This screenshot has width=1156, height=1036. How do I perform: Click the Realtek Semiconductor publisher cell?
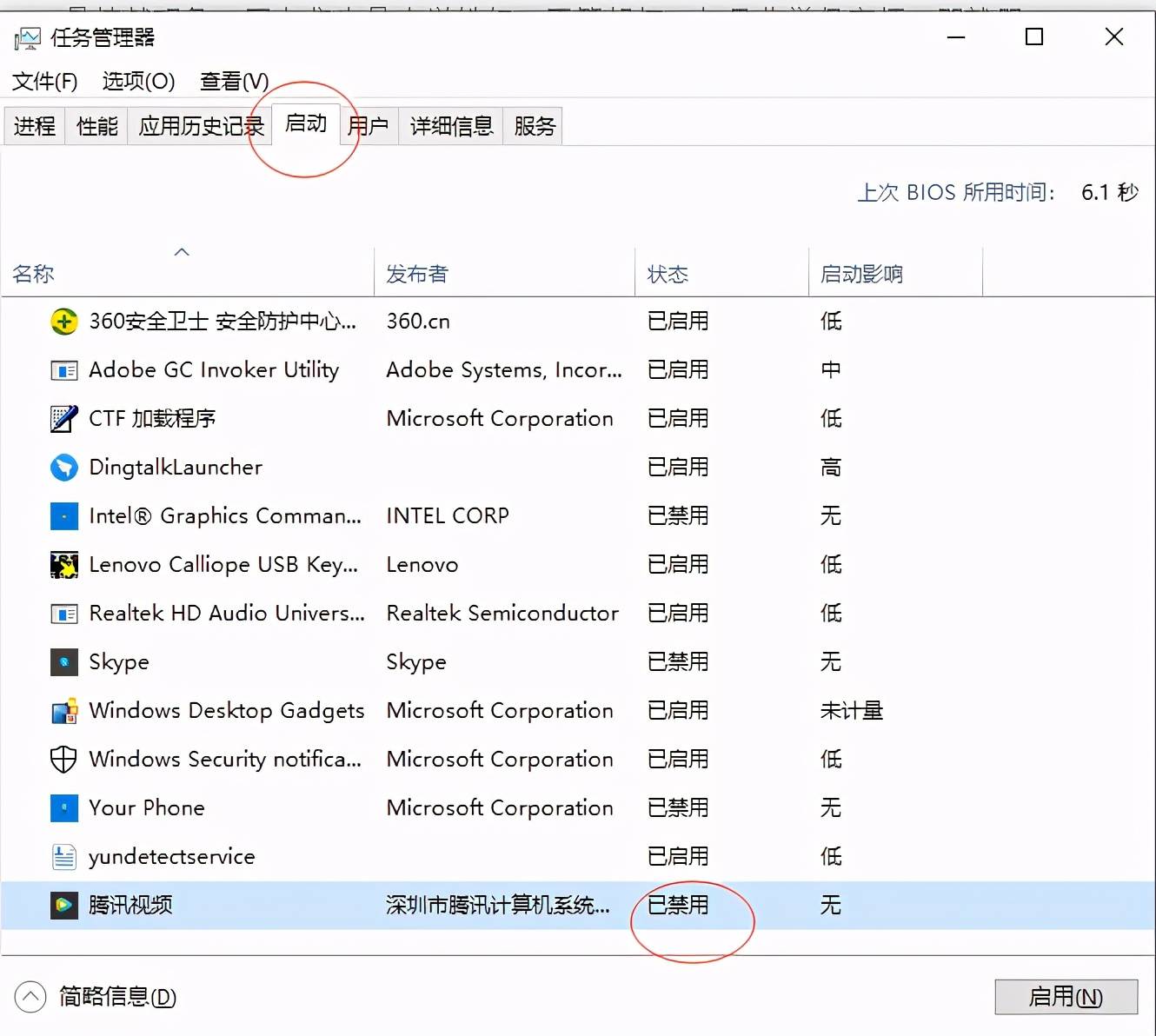pyautogui.click(x=502, y=614)
